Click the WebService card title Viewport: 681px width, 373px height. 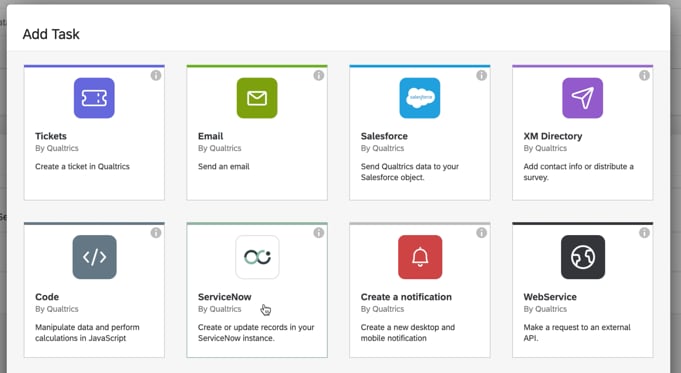click(x=550, y=297)
